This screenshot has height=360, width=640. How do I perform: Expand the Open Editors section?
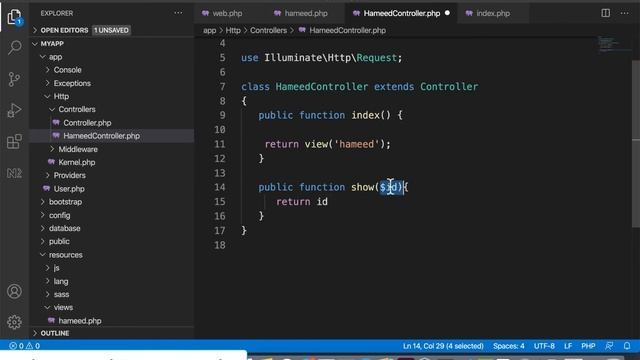click(64, 30)
